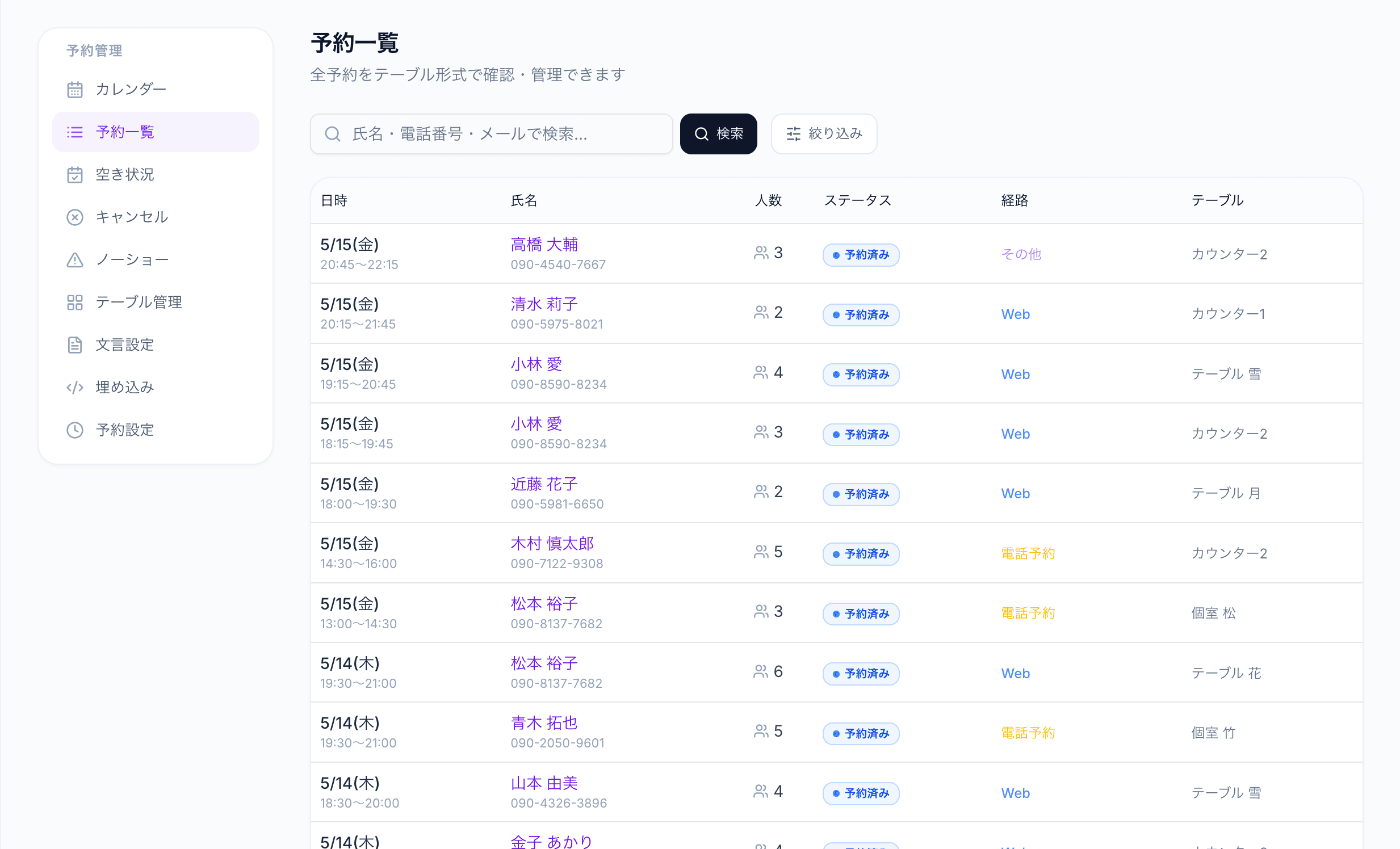Click the ステータス column header
Image resolution: width=1400 pixels, height=849 pixels.
point(857,200)
